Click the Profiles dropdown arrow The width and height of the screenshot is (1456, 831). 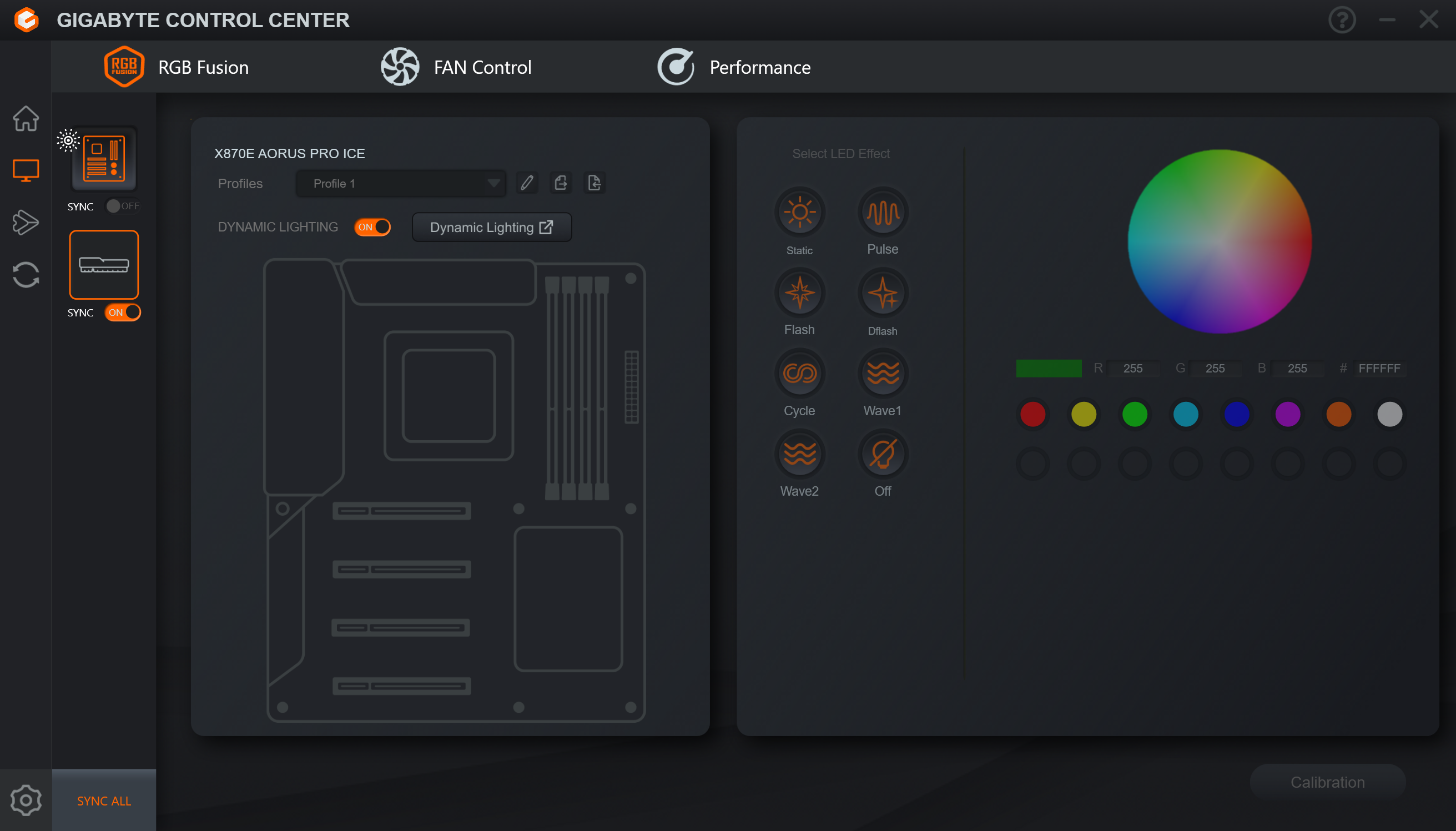tap(493, 183)
